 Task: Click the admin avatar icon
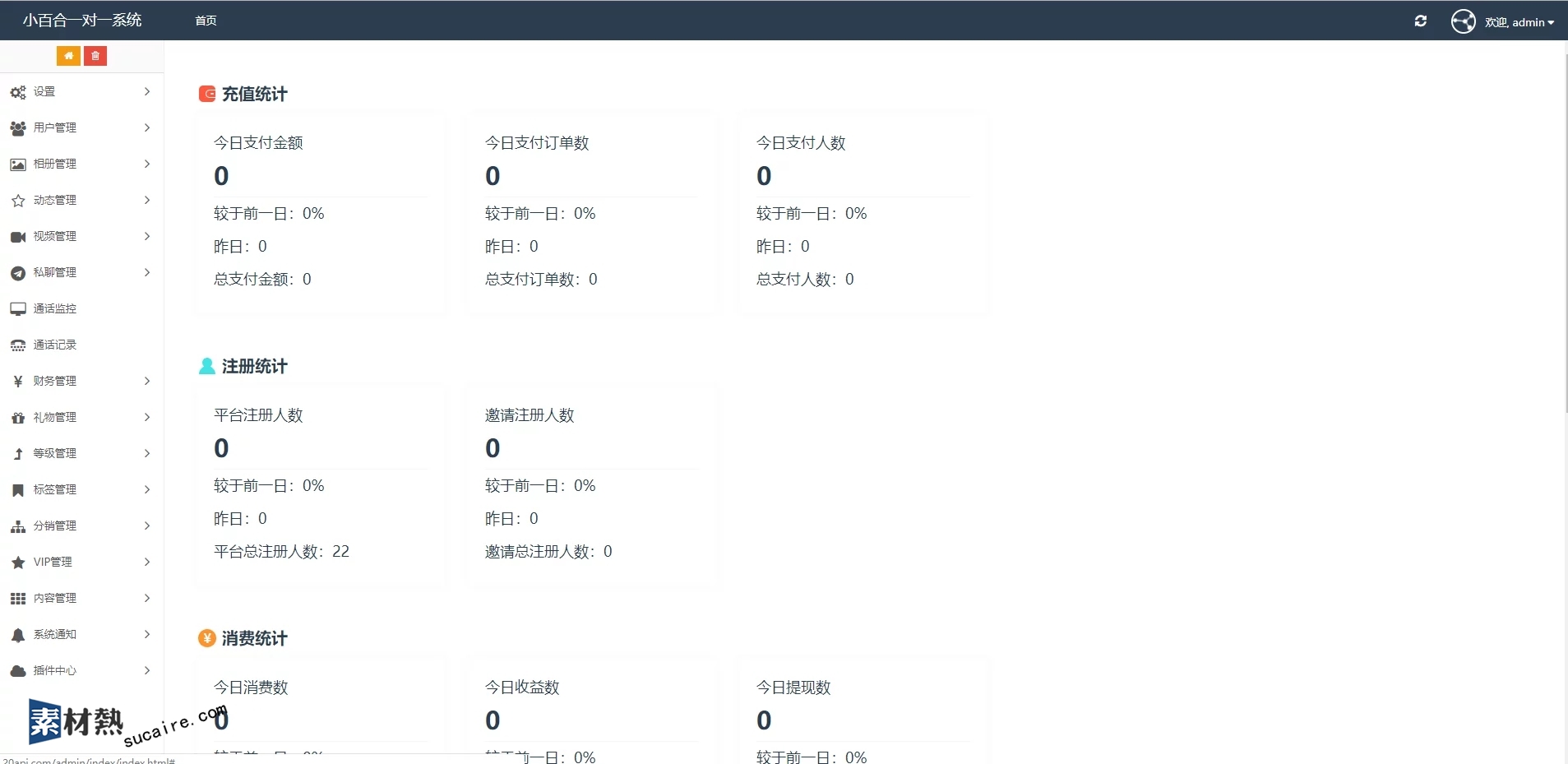pos(1464,21)
